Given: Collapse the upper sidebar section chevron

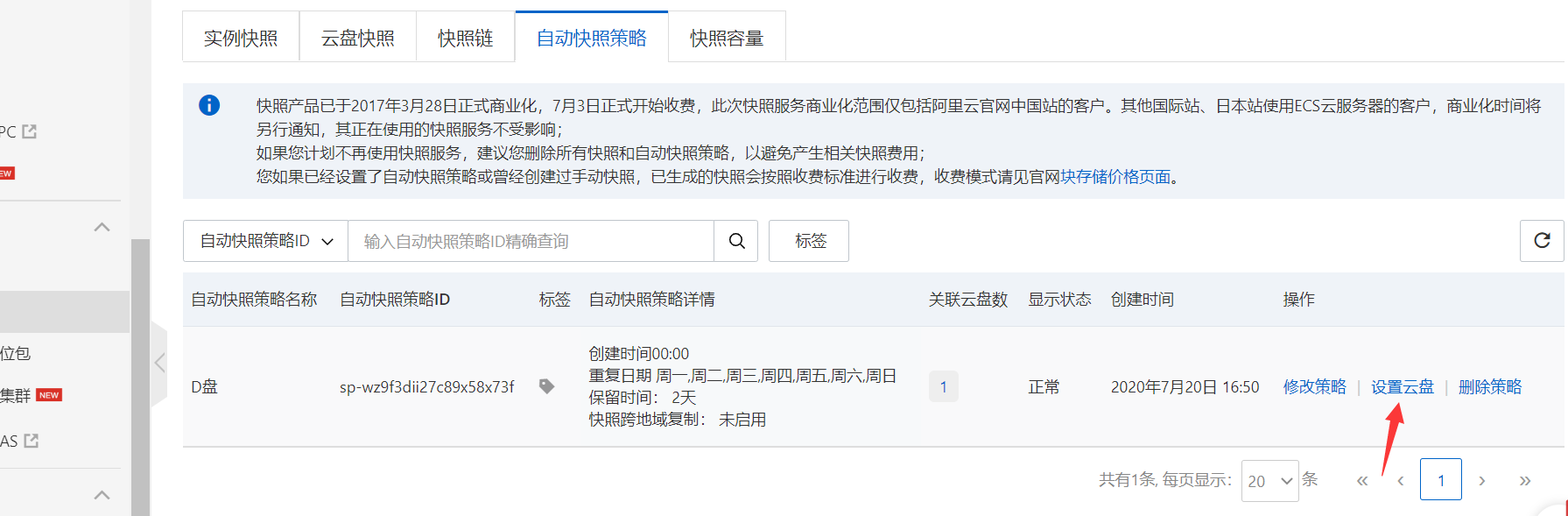Looking at the screenshot, I should tap(102, 227).
